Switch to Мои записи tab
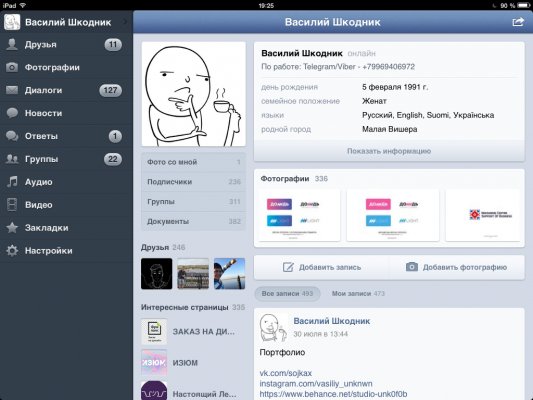Screen dimensions: 533x400 [358, 294]
